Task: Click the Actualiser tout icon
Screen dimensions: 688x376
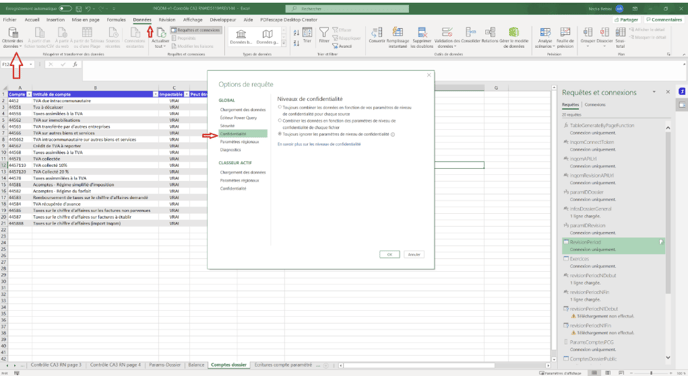Action: [x=161, y=33]
